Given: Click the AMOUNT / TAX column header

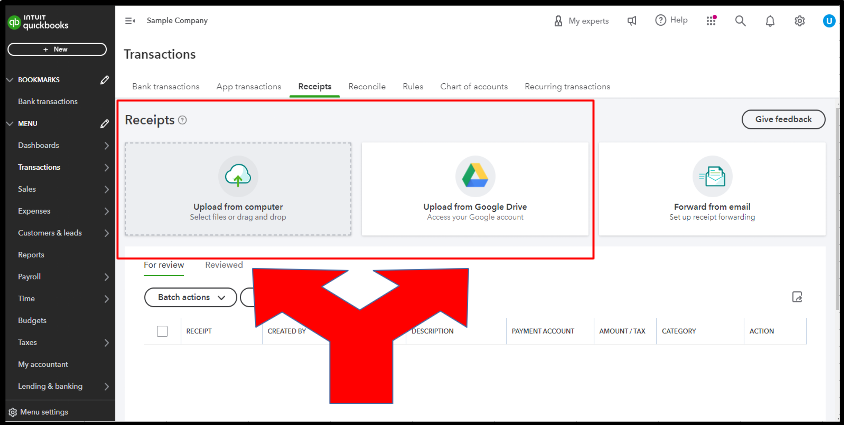Looking at the screenshot, I should [x=622, y=331].
